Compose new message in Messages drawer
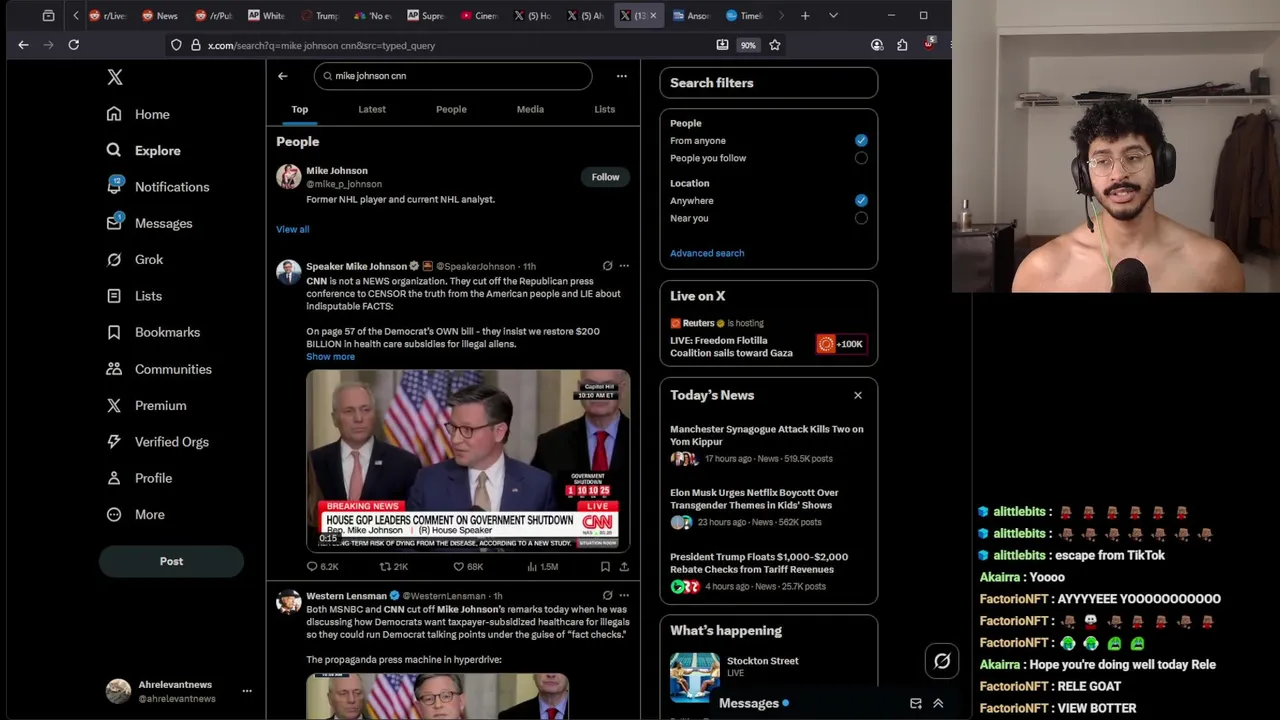The image size is (1280, 720). point(916,704)
